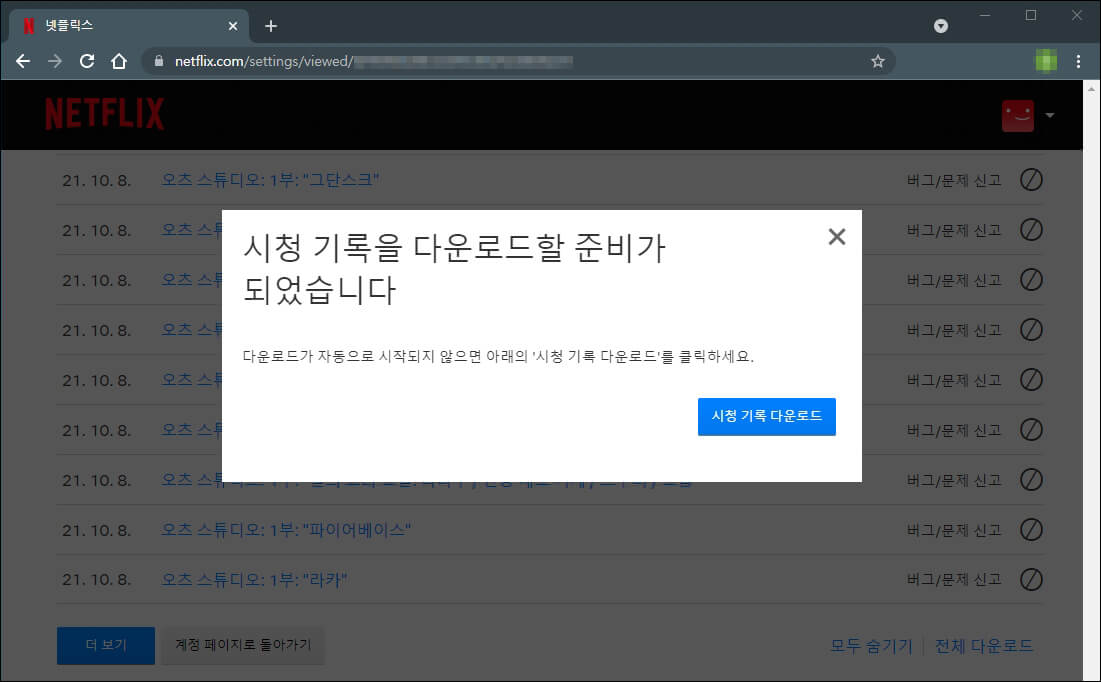Image resolution: width=1101 pixels, height=682 pixels.
Task: Open the 오츠 스튜디오: 1부: "파이어베이스" link
Action: coord(286,530)
